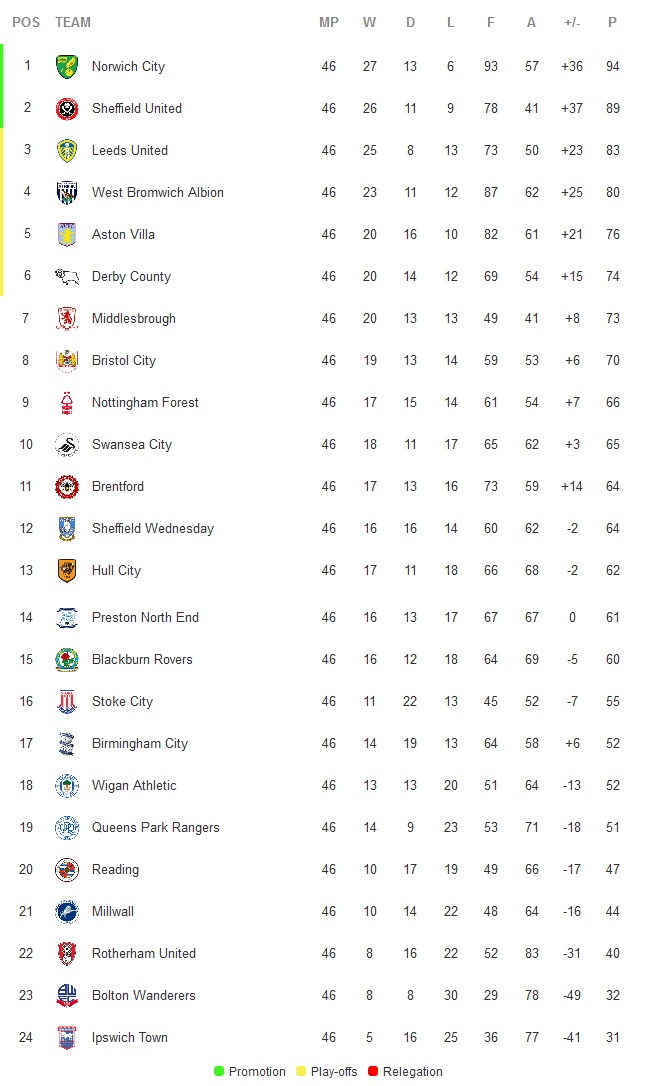This screenshot has height=1086, width=645.
Task: Click the Stoke City club crest
Action: [x=67, y=702]
